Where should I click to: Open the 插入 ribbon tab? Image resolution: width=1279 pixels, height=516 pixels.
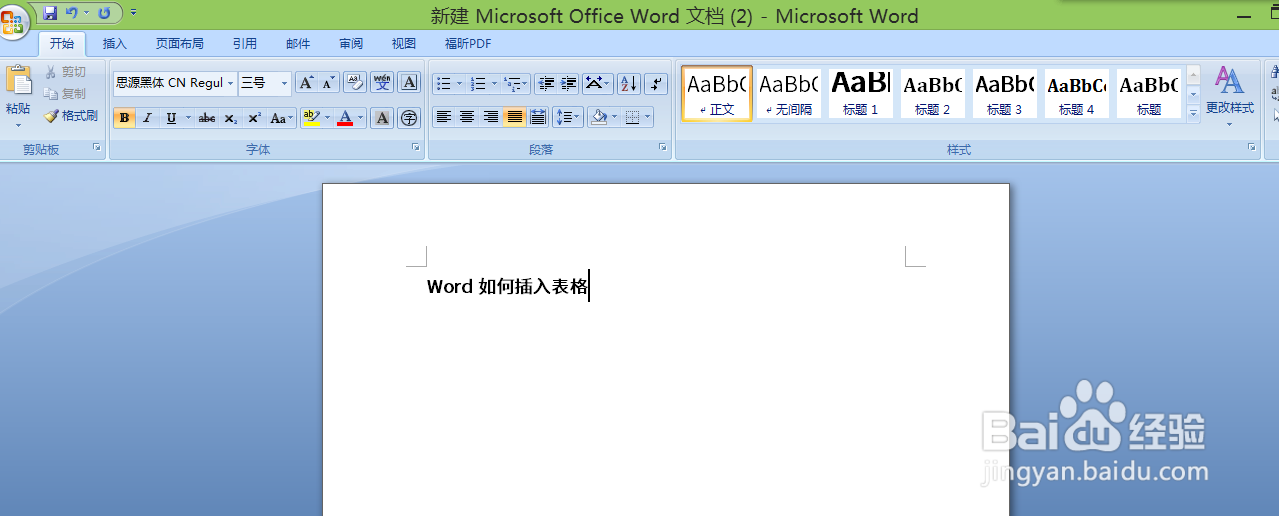coord(115,44)
